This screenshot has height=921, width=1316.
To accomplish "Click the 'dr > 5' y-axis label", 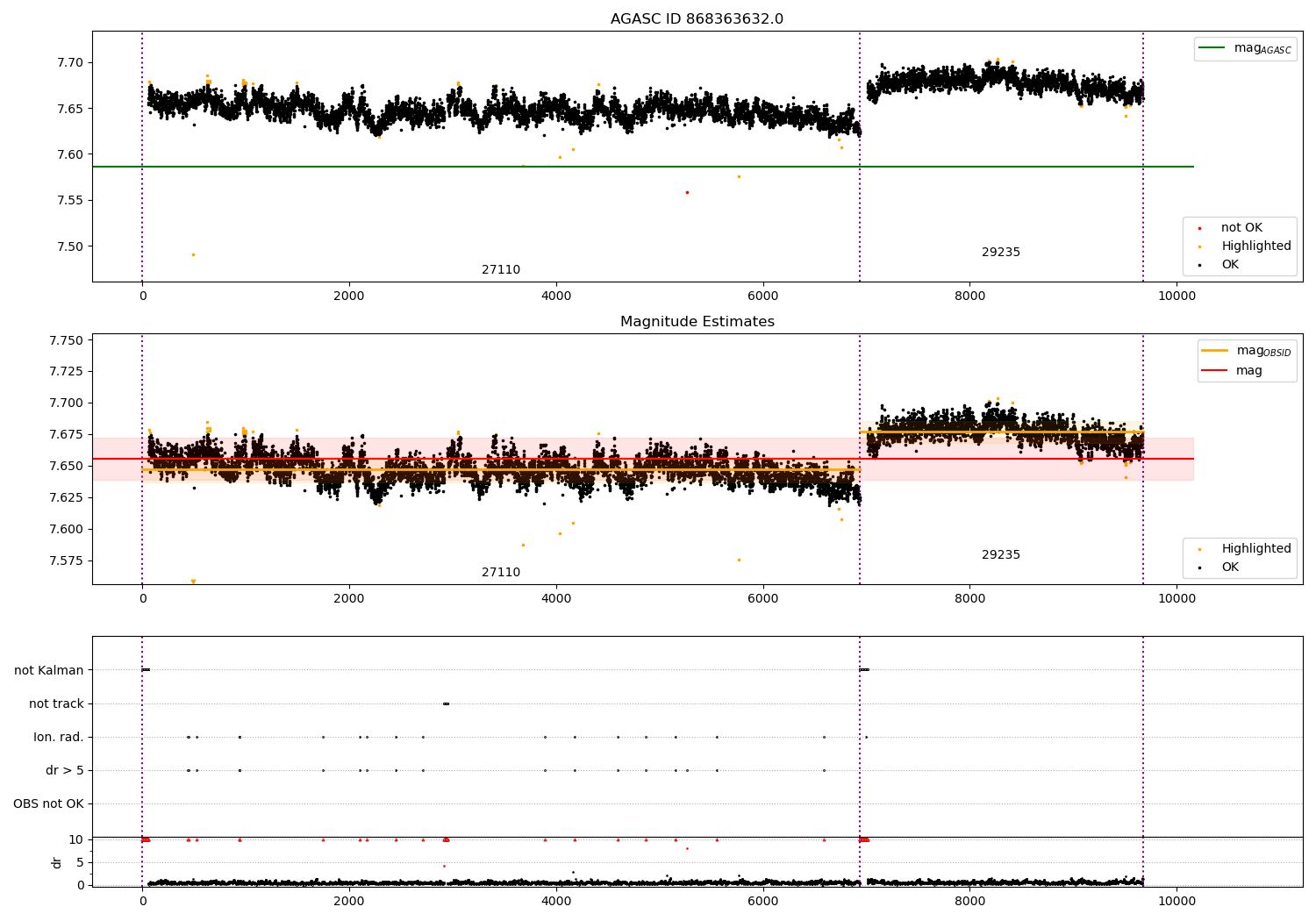I will (65, 771).
